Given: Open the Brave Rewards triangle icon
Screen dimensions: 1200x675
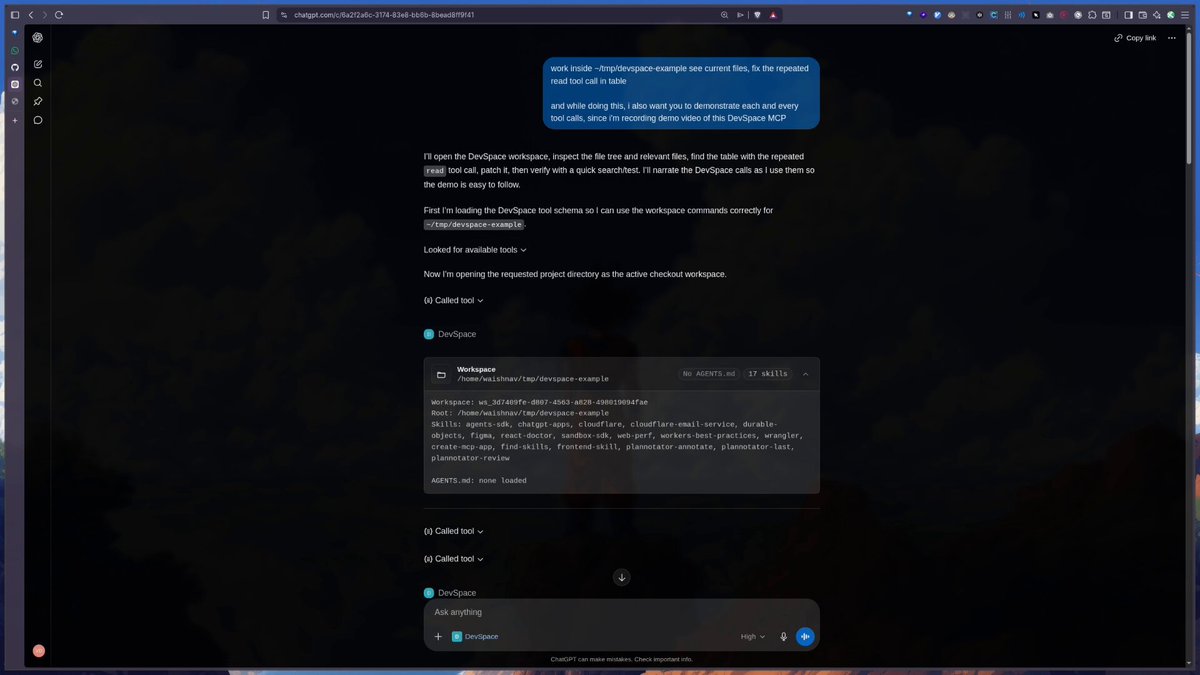Looking at the screenshot, I should coord(774,15).
